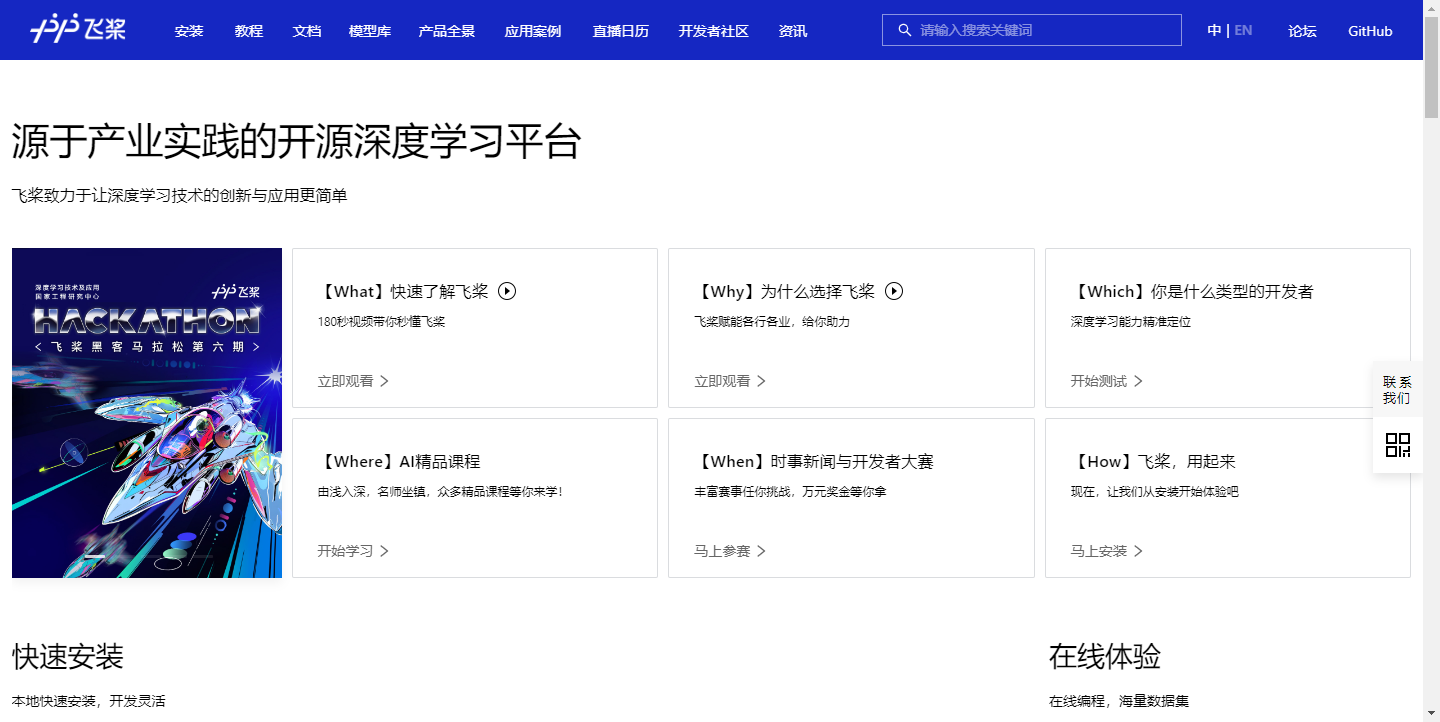The height and width of the screenshot is (722, 1440).
Task: Click arrow next to 开始测试
Action: pos(1138,381)
